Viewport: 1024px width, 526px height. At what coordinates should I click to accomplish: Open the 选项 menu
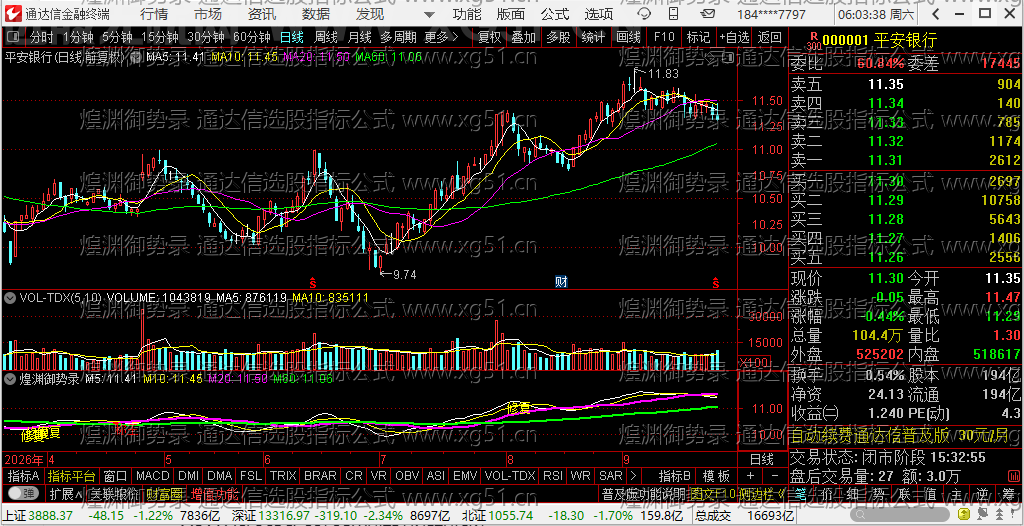click(x=598, y=14)
